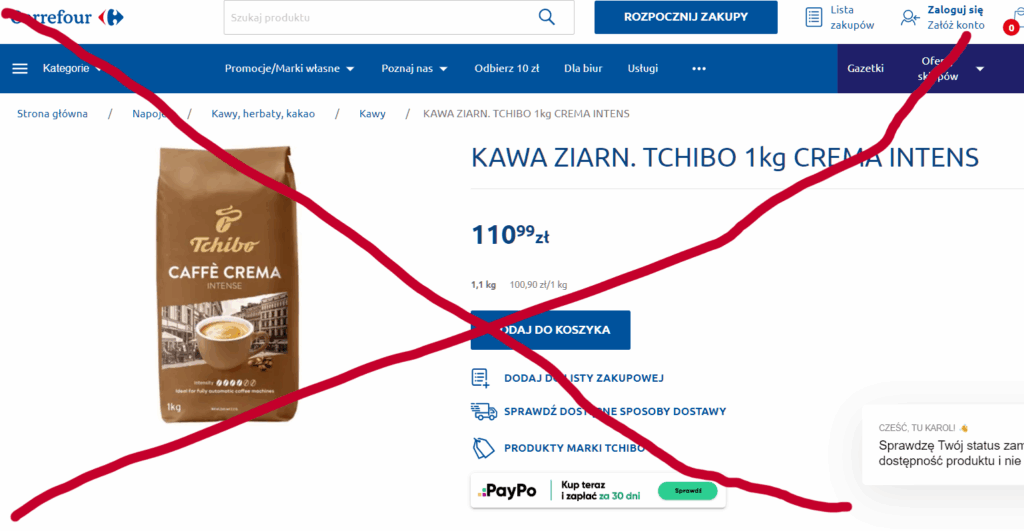Expand the Oferta sklepów dropdown arrow
Viewport: 1024px width, 531px height.
[980, 69]
